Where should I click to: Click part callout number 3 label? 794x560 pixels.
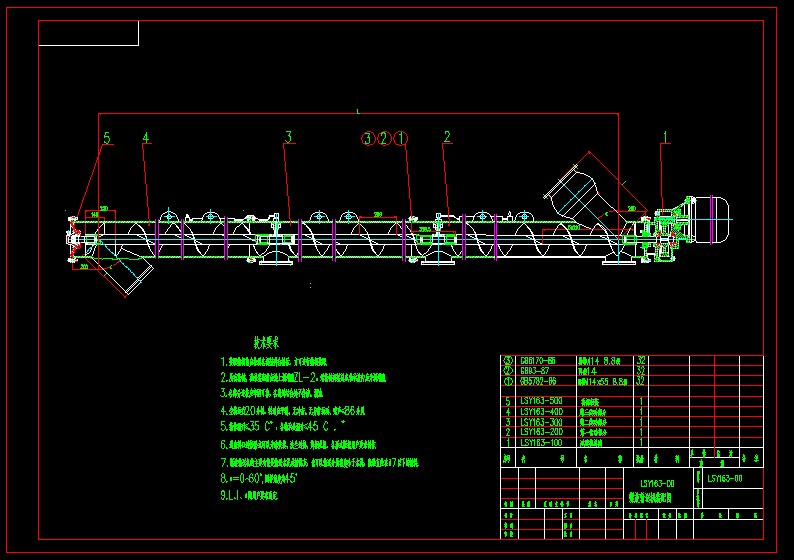pyautogui.click(x=288, y=136)
